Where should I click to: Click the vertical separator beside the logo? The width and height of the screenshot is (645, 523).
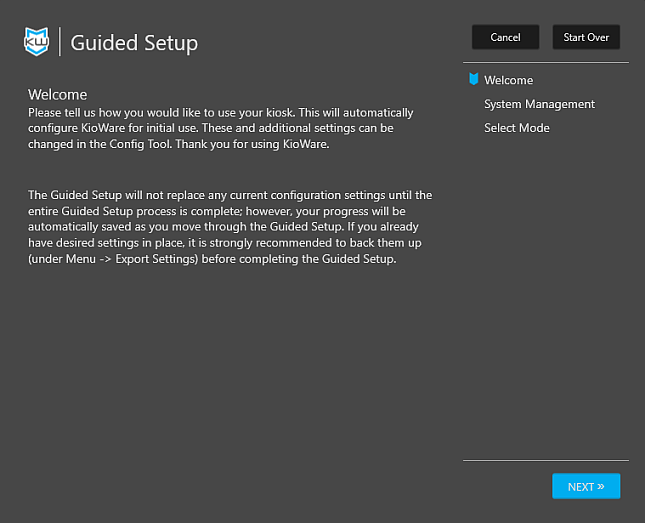(60, 42)
